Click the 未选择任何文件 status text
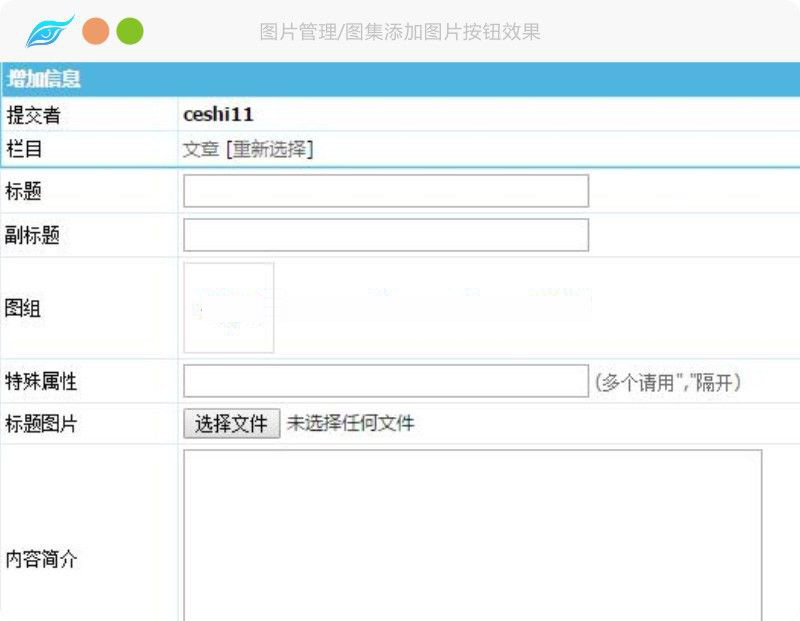The width and height of the screenshot is (800, 621). pyautogui.click(x=350, y=424)
